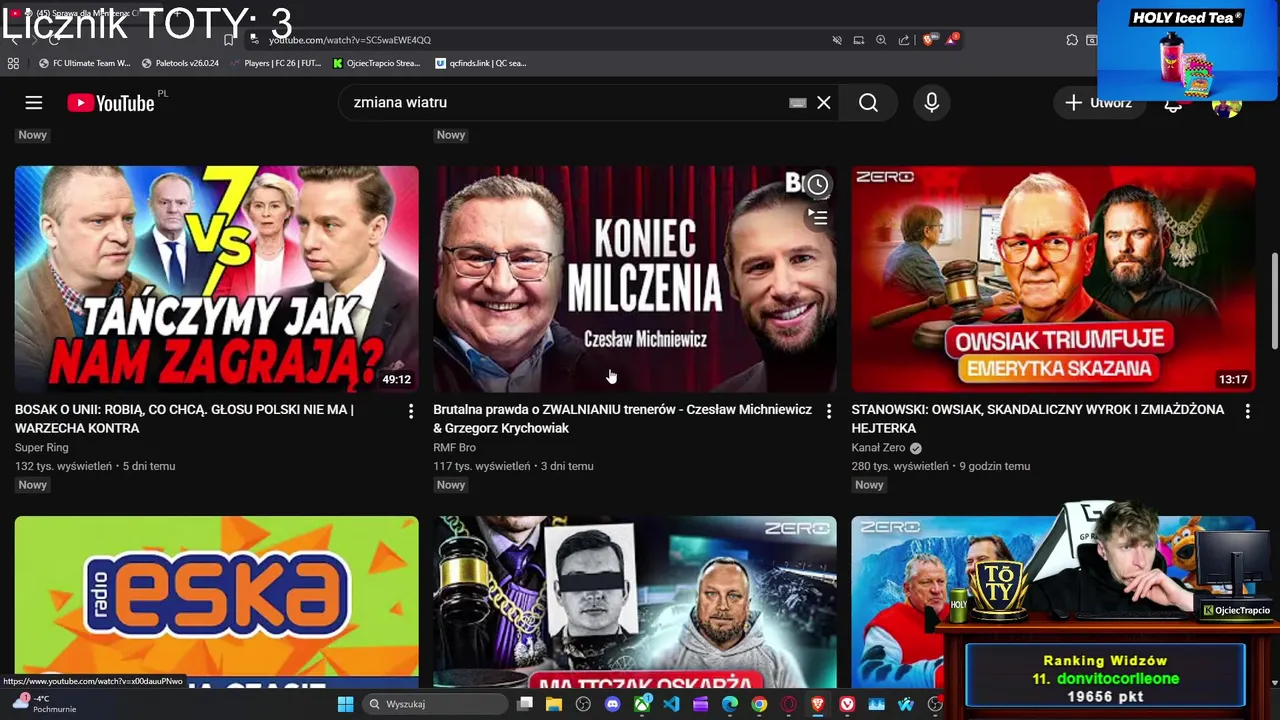Image resolution: width=1280 pixels, height=720 pixels.
Task: Open the browser extensions puzzle icon
Action: 1072,40
